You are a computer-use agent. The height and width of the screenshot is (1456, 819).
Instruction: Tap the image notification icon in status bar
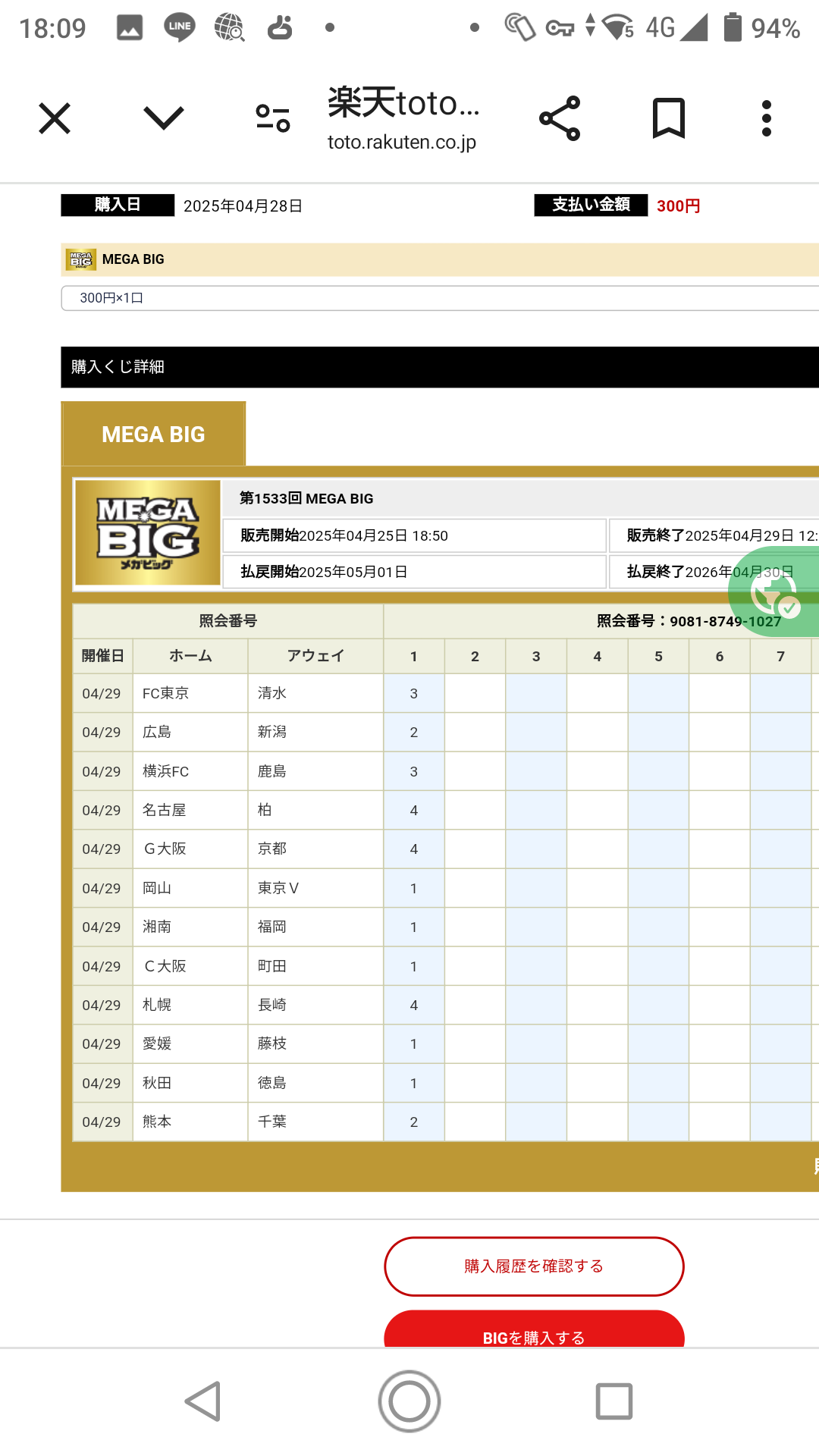pyautogui.click(x=130, y=28)
